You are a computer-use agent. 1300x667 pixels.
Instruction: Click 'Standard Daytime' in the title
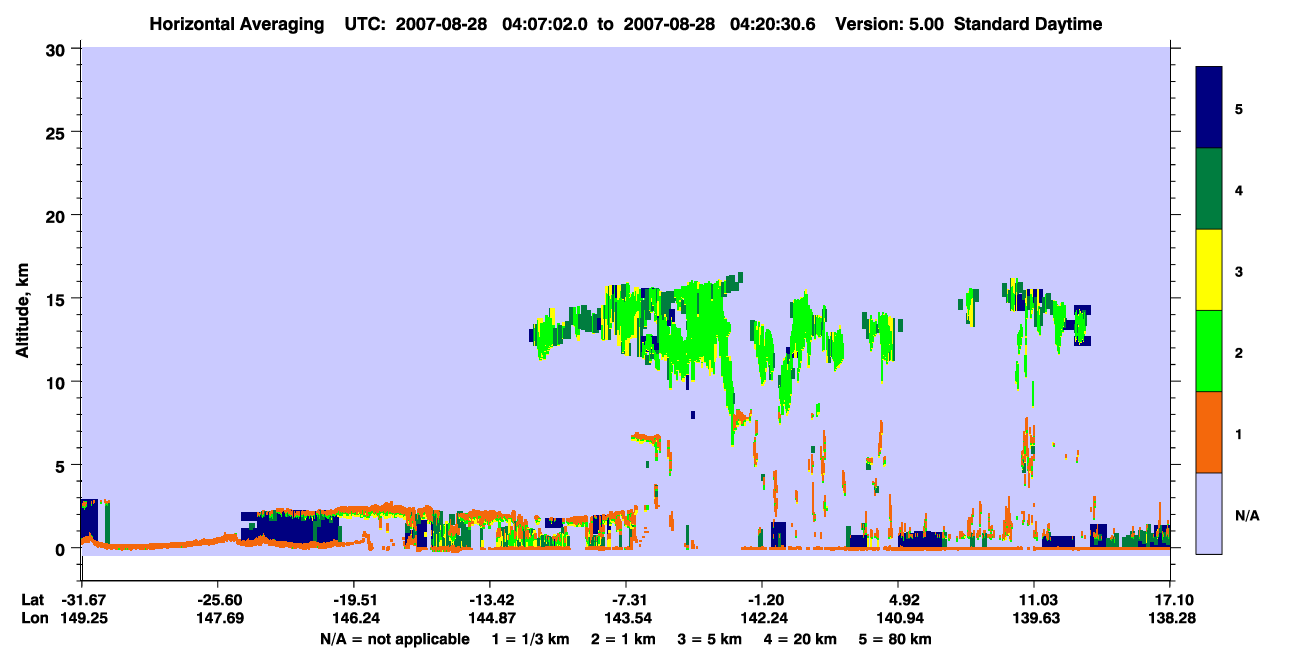coord(1028,24)
